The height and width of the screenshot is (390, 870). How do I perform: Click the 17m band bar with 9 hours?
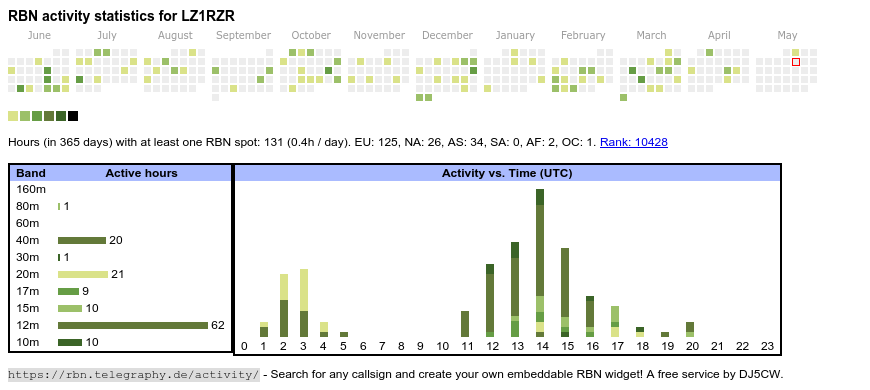[69, 291]
